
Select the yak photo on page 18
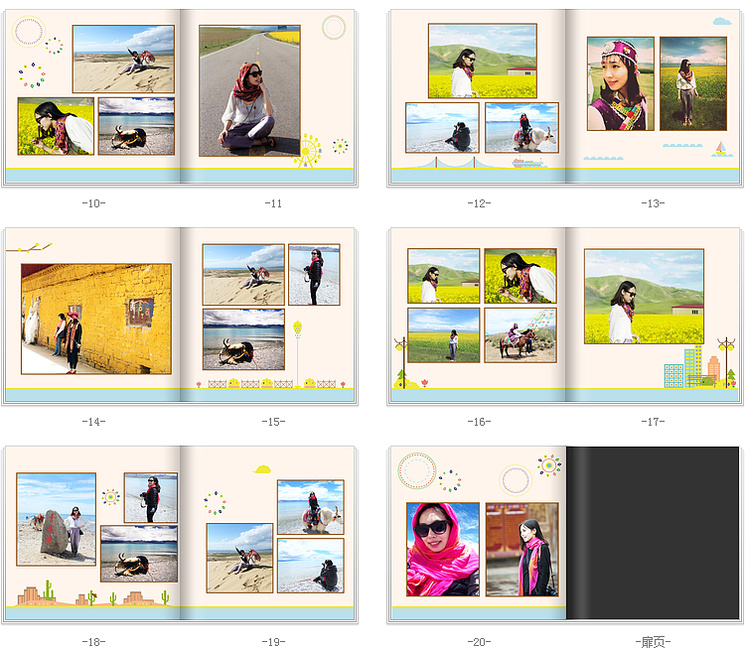tap(139, 553)
